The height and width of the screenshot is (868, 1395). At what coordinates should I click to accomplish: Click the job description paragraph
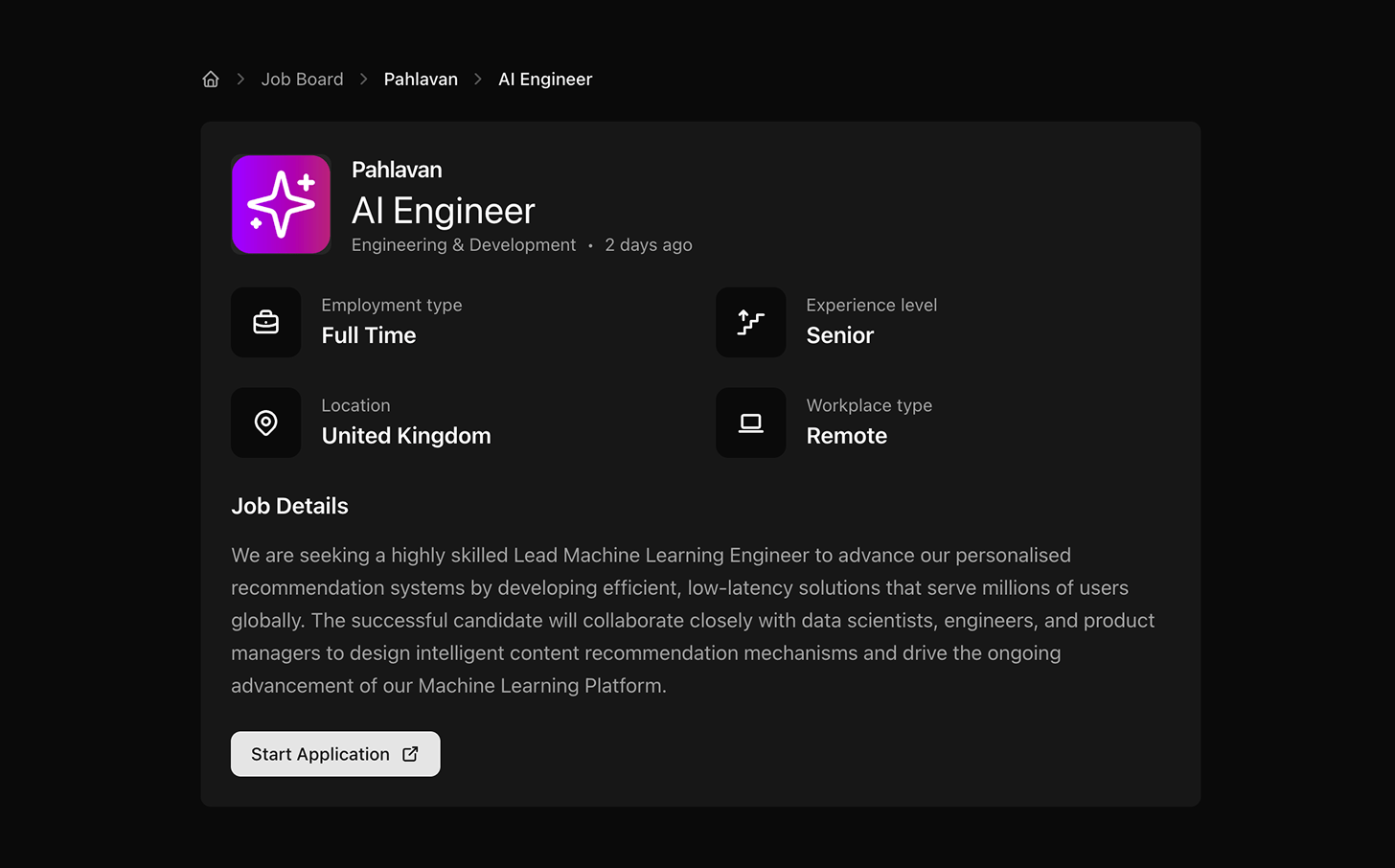pyautogui.click(x=693, y=620)
